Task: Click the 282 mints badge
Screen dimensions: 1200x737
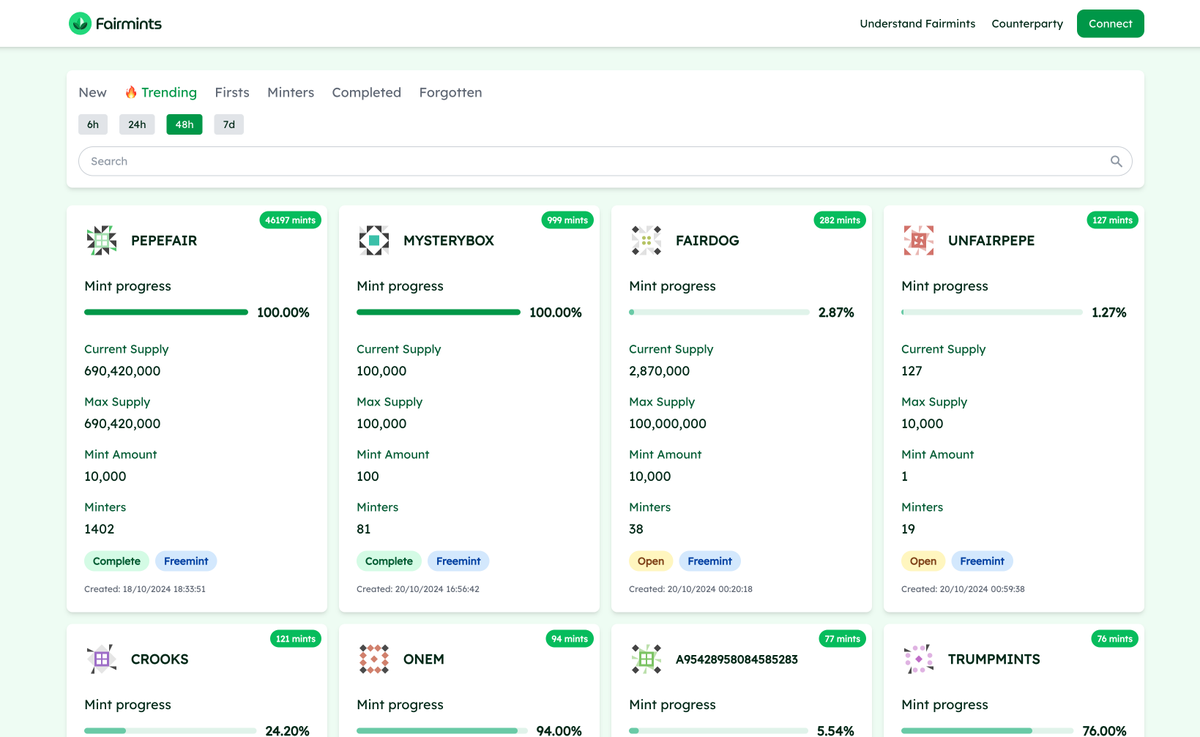Action: [840, 220]
